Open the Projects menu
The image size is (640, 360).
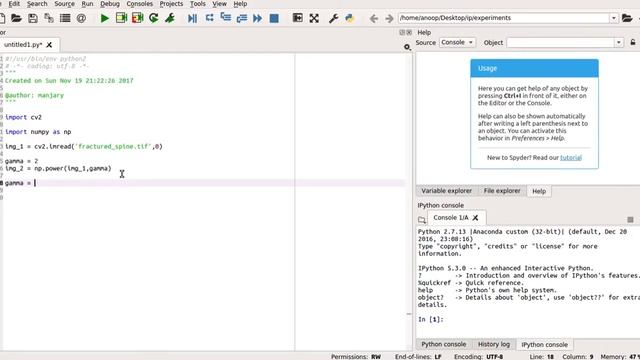171,4
